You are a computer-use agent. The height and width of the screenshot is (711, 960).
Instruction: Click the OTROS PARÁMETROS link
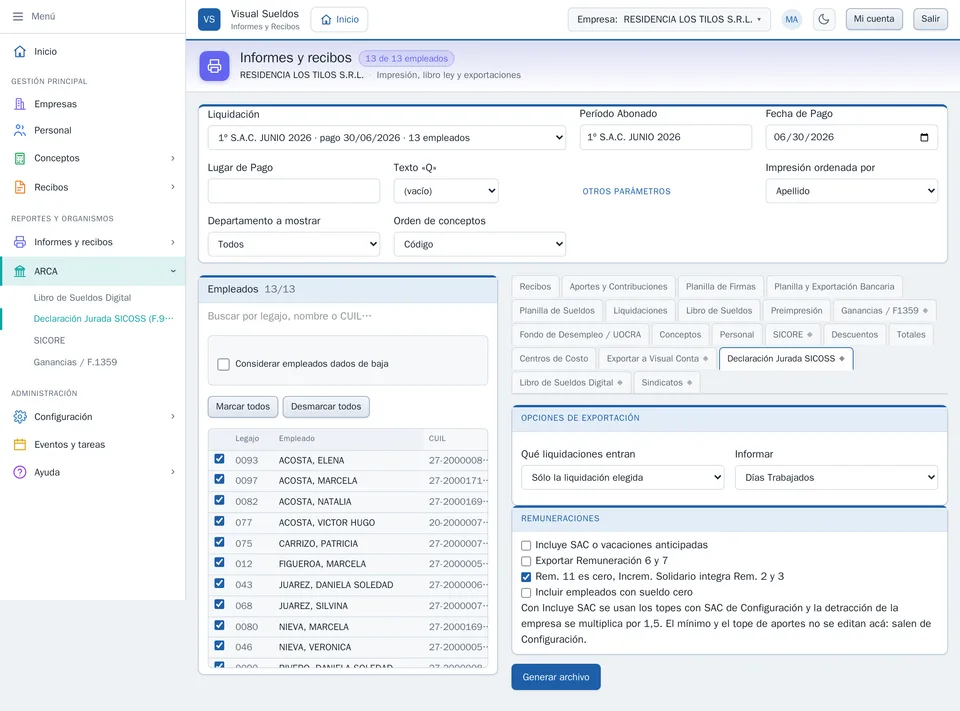626,192
